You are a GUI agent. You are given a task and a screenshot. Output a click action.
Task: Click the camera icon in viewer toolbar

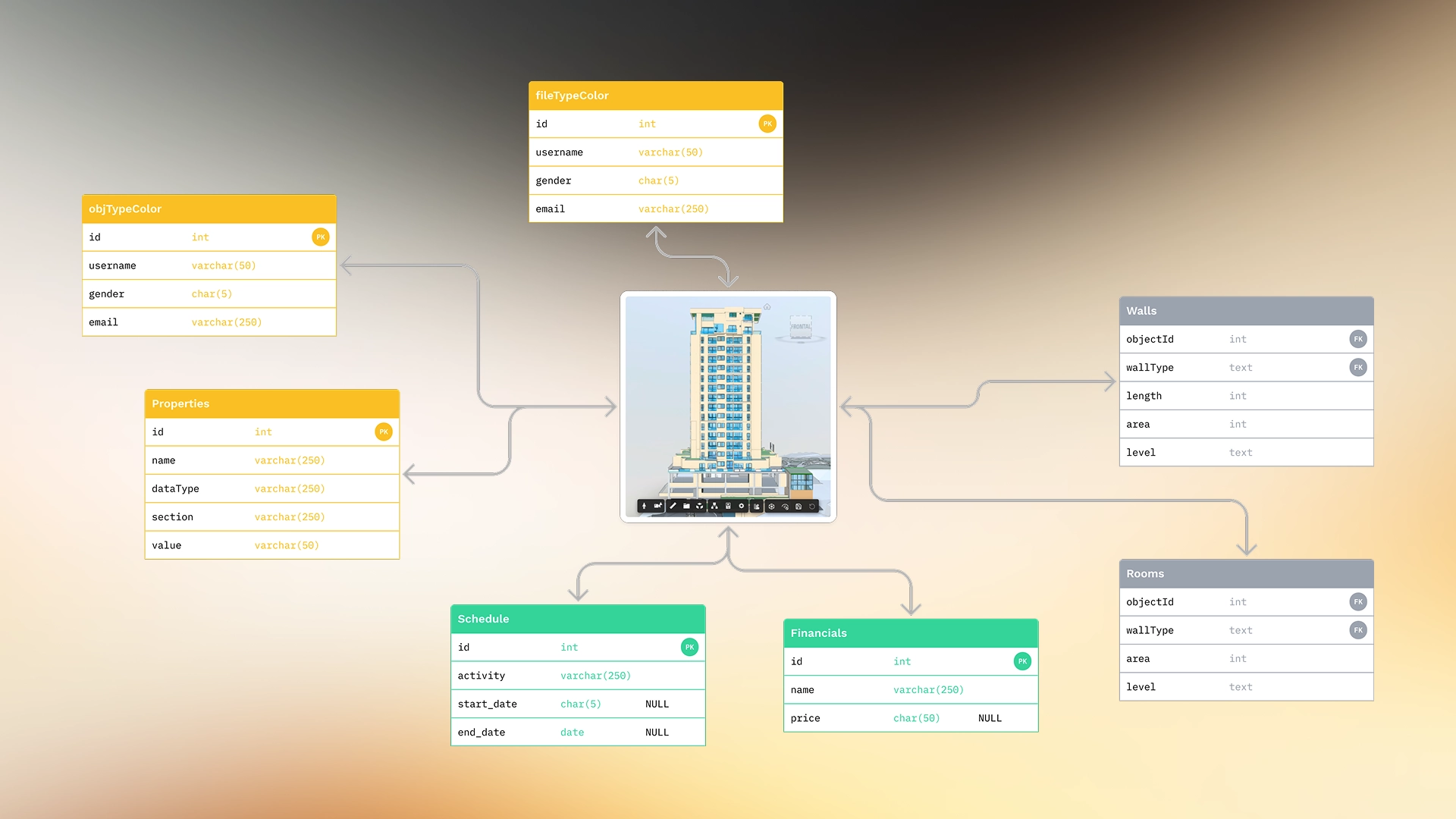click(657, 506)
